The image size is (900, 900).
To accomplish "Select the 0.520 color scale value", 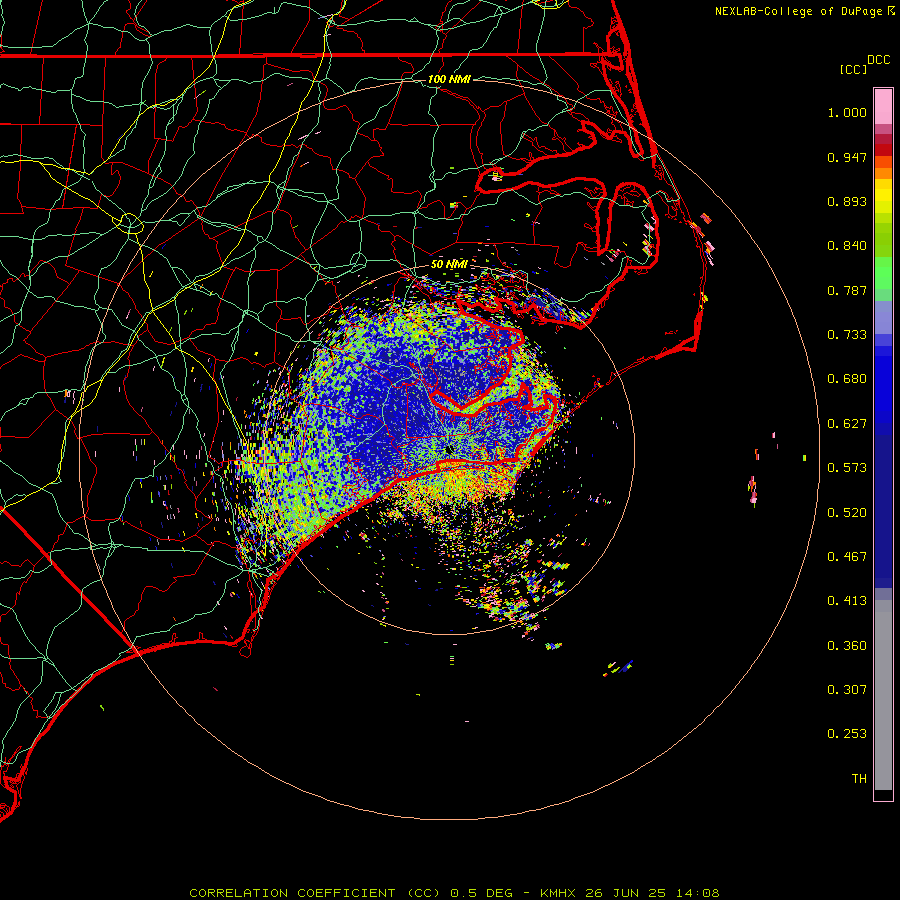I will pyautogui.click(x=847, y=513).
